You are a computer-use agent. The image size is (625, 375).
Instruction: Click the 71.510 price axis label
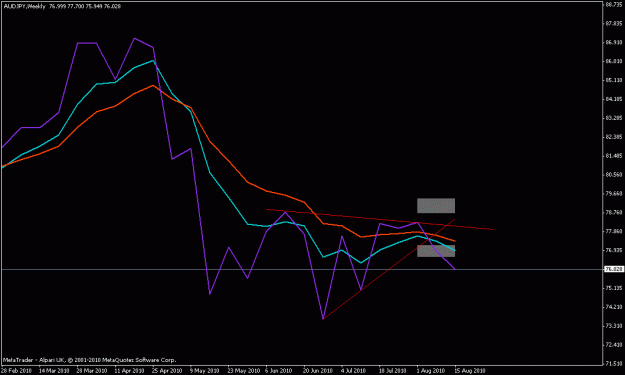[614, 363]
